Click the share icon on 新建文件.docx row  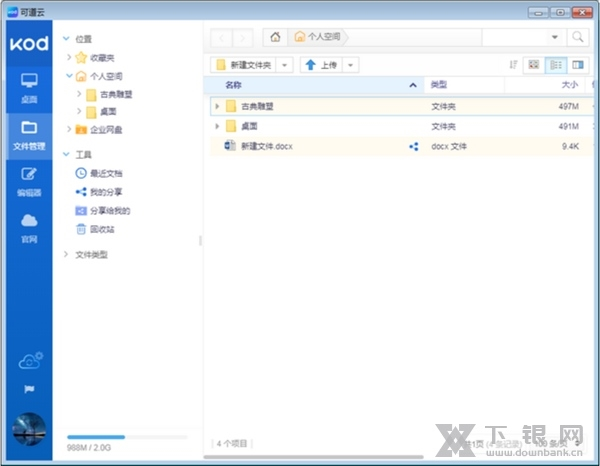coord(414,147)
